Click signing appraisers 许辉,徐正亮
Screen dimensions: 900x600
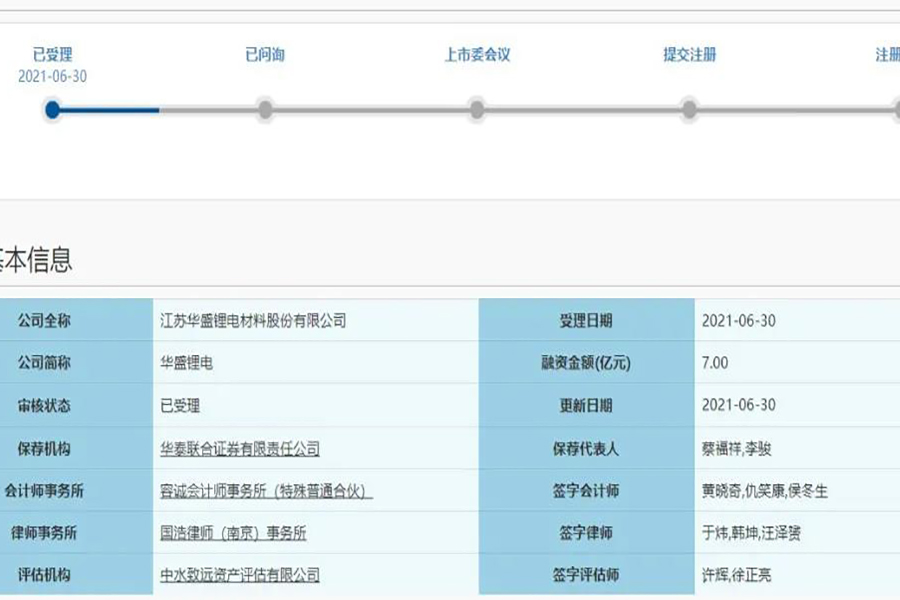click(x=736, y=575)
